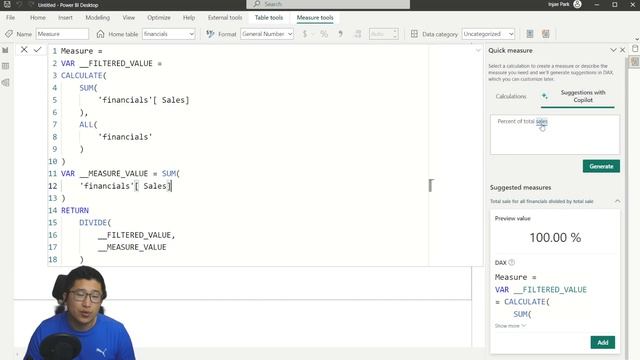Viewport: 640px width, 360px height.
Task: Switch to the Insert ribbon tab
Action: [x=65, y=18]
